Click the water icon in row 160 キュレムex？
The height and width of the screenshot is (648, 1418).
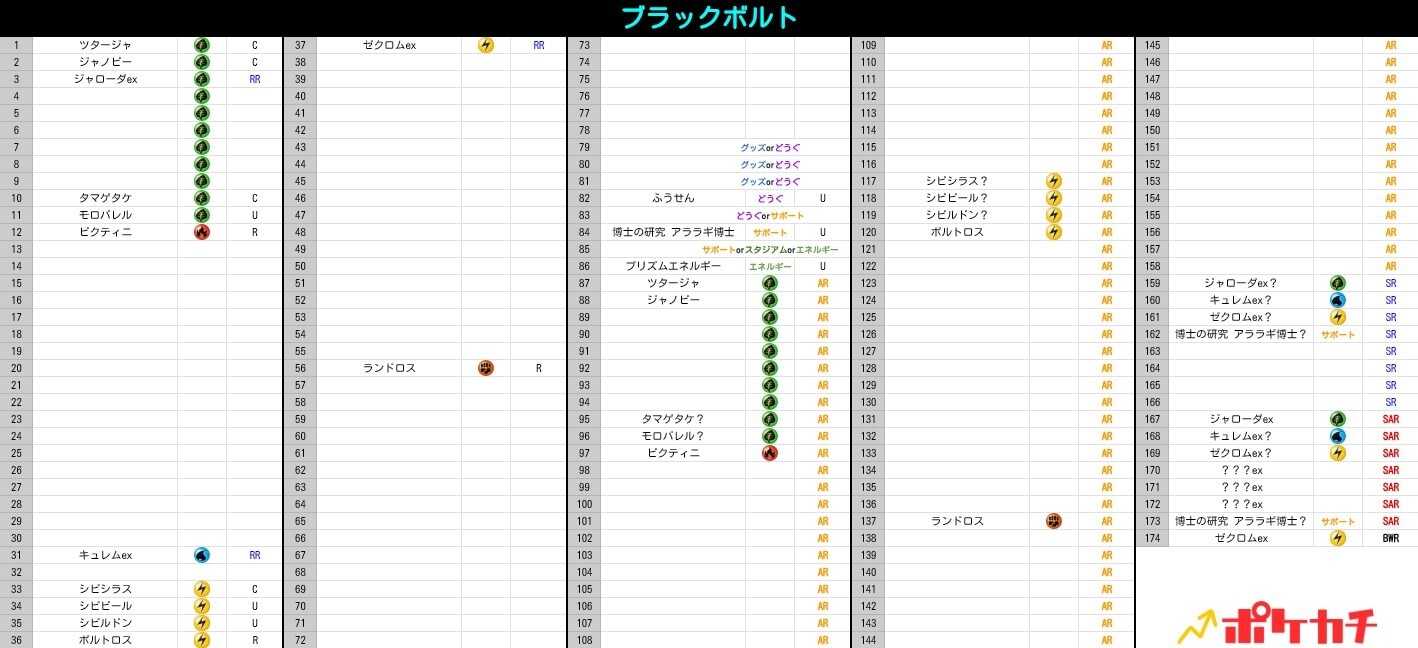point(1338,300)
